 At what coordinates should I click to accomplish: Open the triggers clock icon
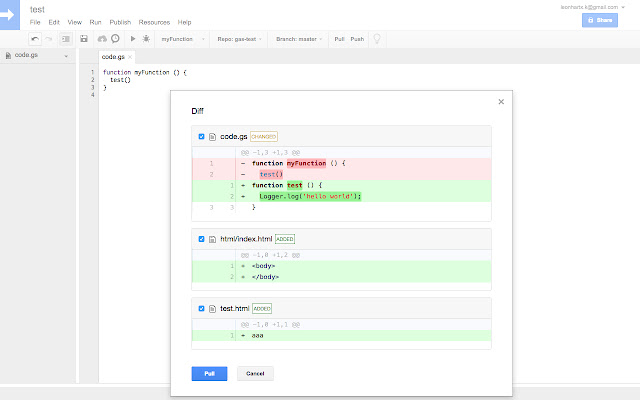(x=116, y=39)
